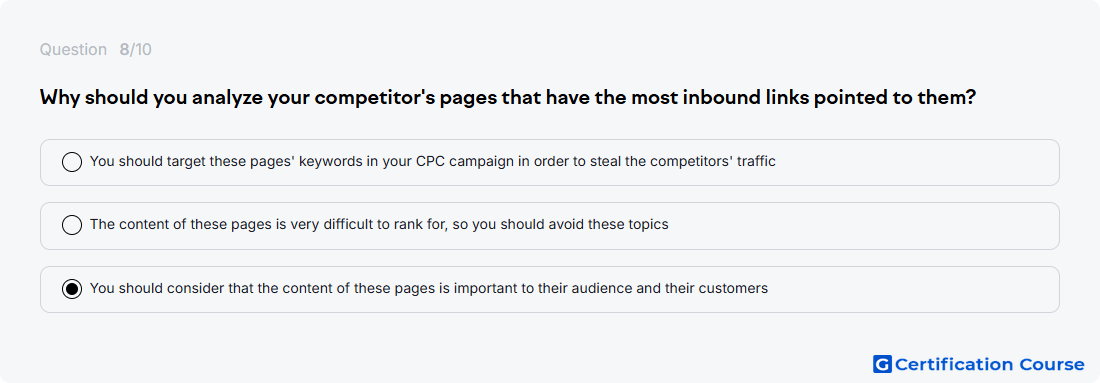
Task: Click the word 'topics' ending the second answer
Action: pos(650,225)
